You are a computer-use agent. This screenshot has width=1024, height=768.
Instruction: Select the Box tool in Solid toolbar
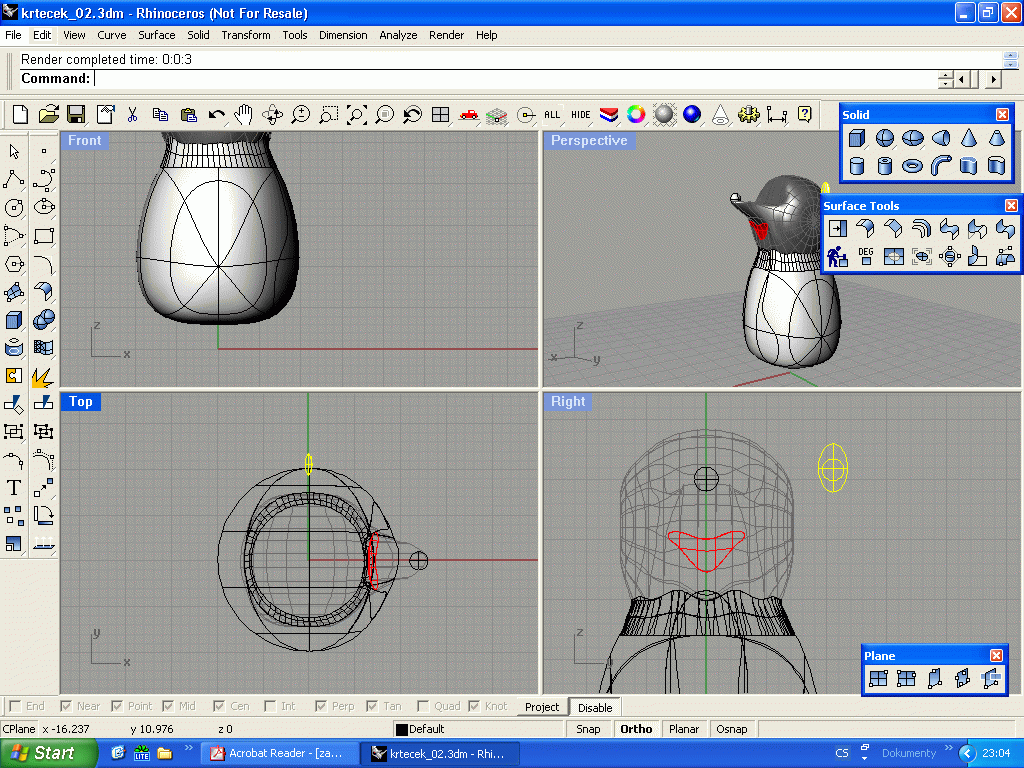[857, 138]
